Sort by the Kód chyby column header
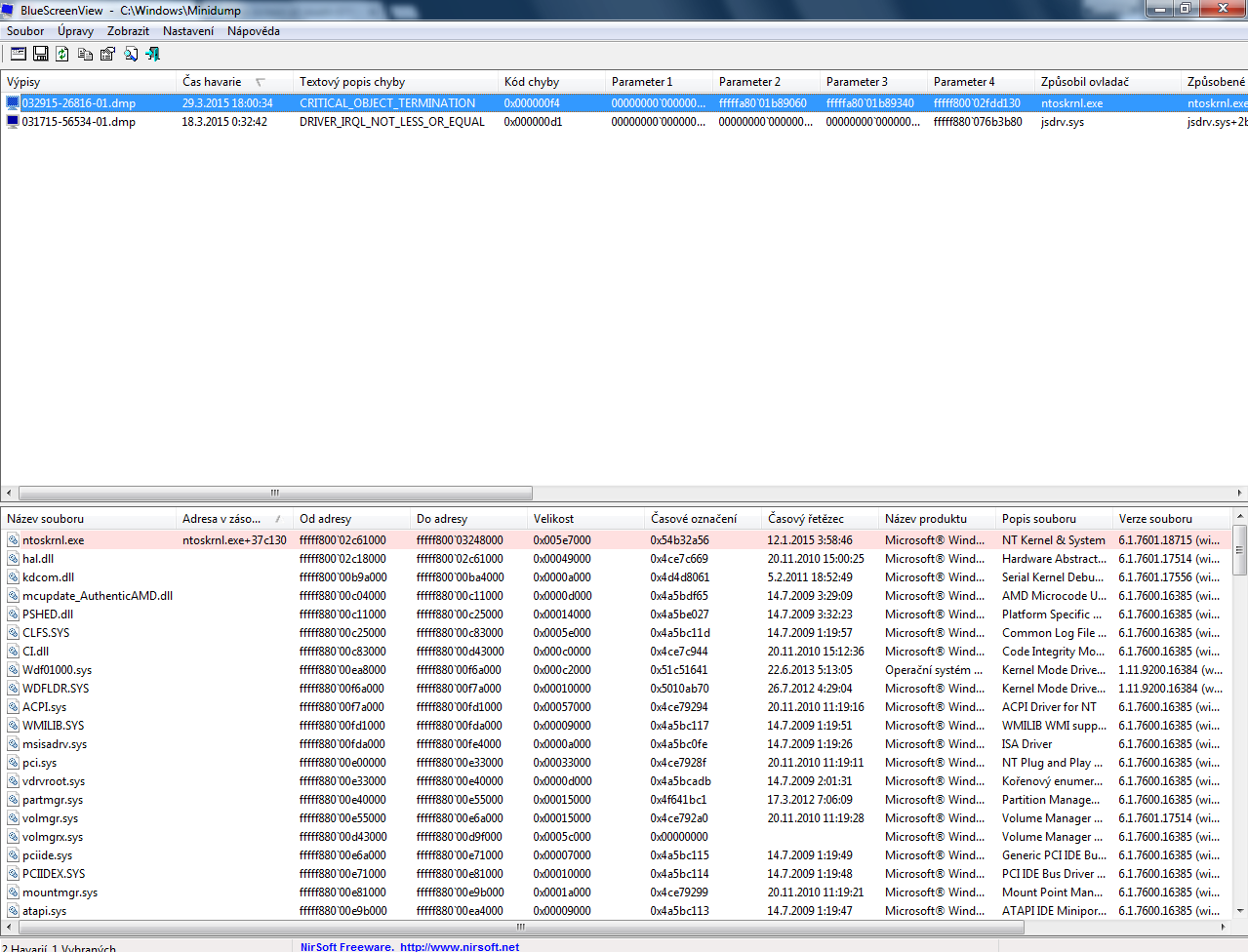1248x952 pixels. [x=551, y=82]
